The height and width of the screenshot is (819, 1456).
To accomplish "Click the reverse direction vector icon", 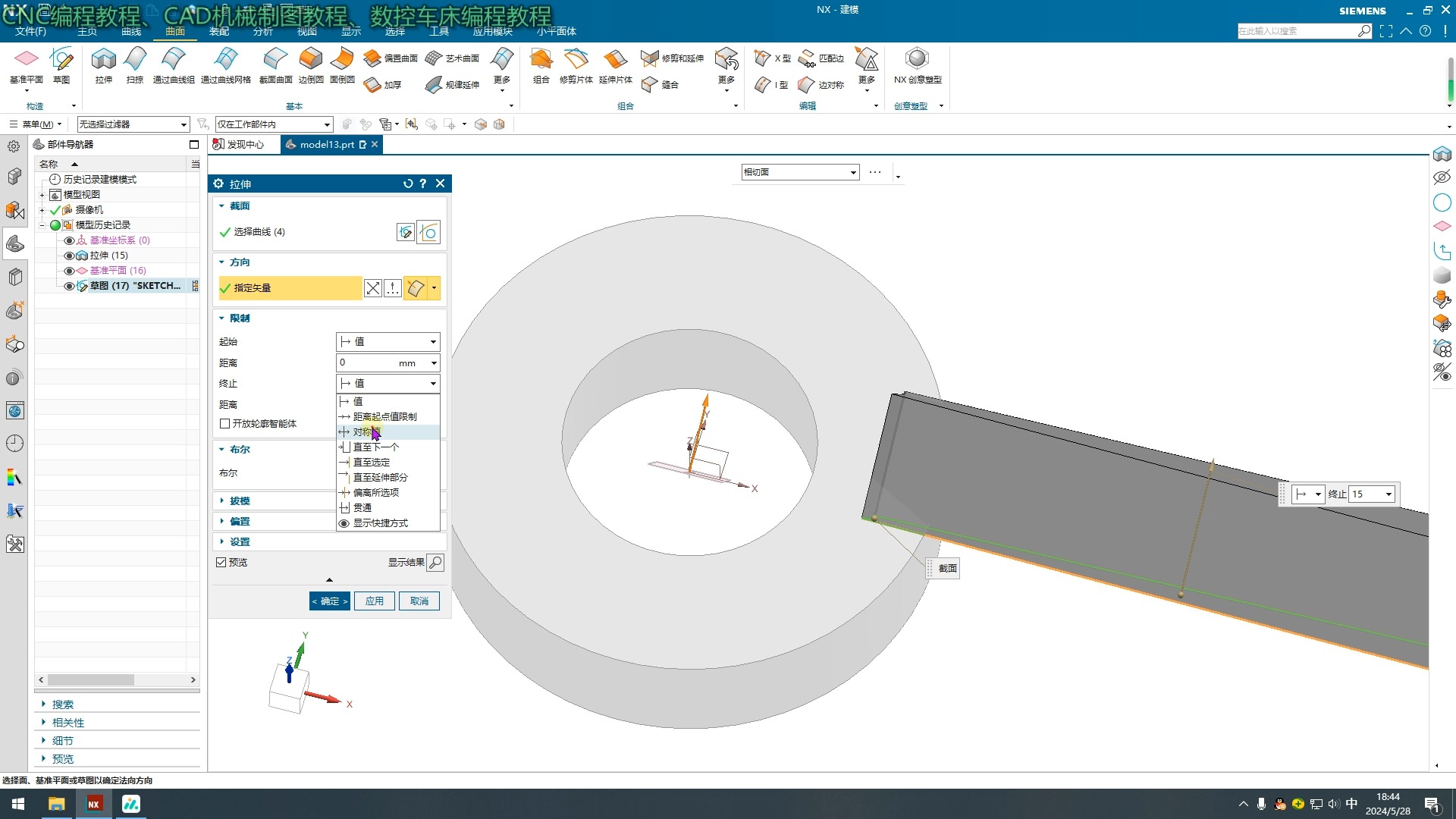I will click(x=372, y=288).
